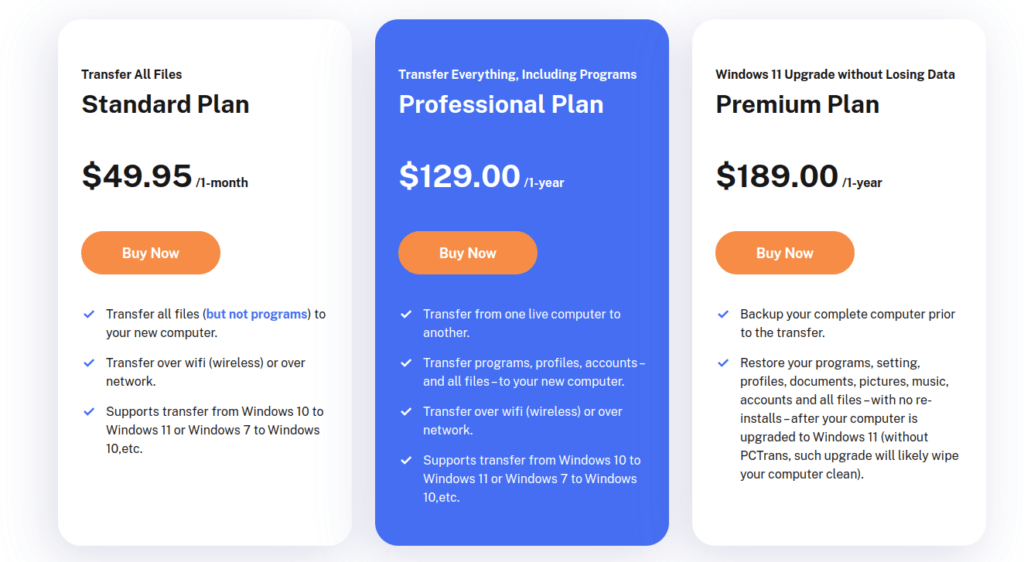The height and width of the screenshot is (562, 1024).
Task: Click checkmark beside 'Backup your complete computer'
Action: click(723, 315)
